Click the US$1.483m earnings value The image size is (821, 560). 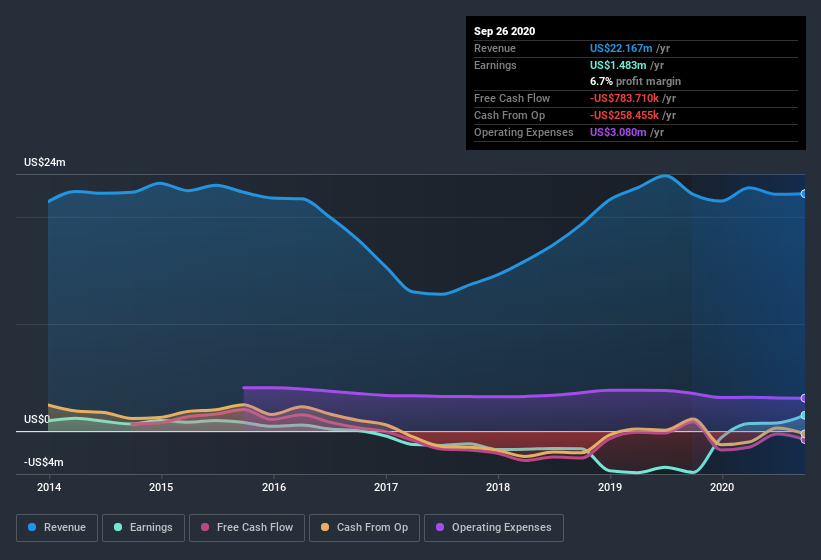618,65
